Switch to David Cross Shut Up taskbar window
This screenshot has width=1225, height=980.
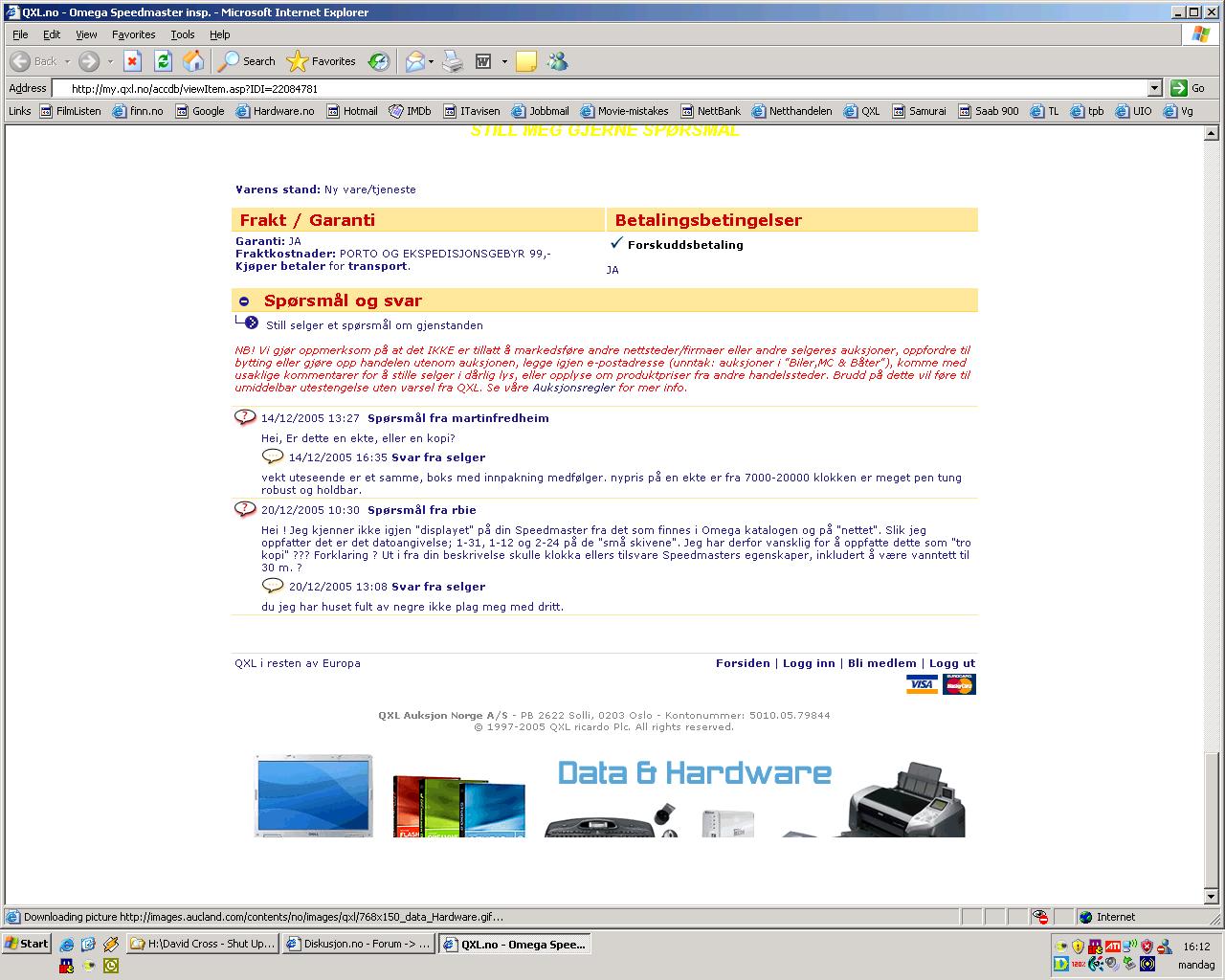(203, 944)
